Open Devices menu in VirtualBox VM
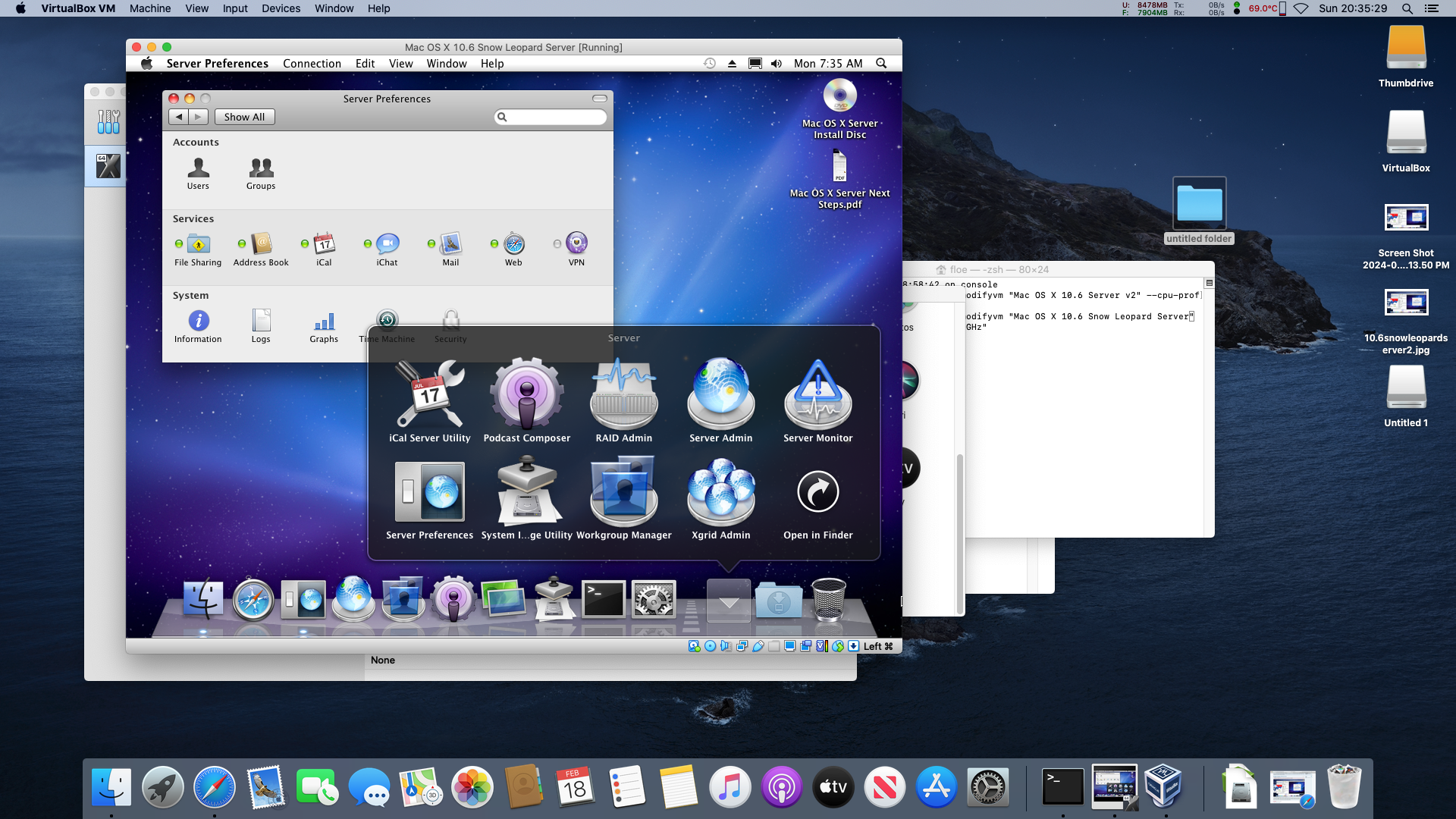Image resolution: width=1456 pixels, height=819 pixels. pyautogui.click(x=281, y=8)
